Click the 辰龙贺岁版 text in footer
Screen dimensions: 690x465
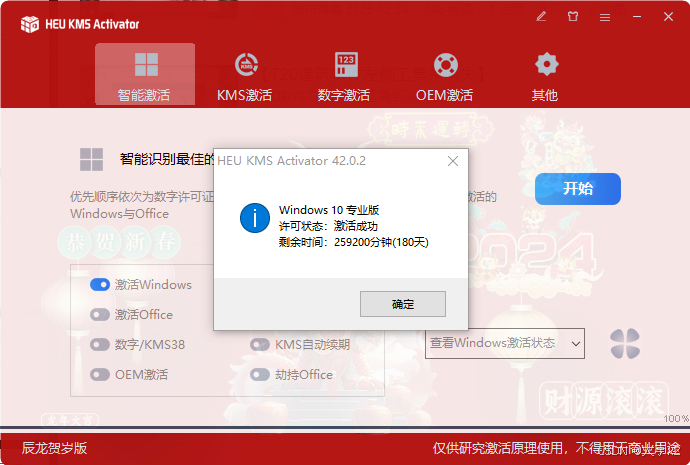[55, 448]
